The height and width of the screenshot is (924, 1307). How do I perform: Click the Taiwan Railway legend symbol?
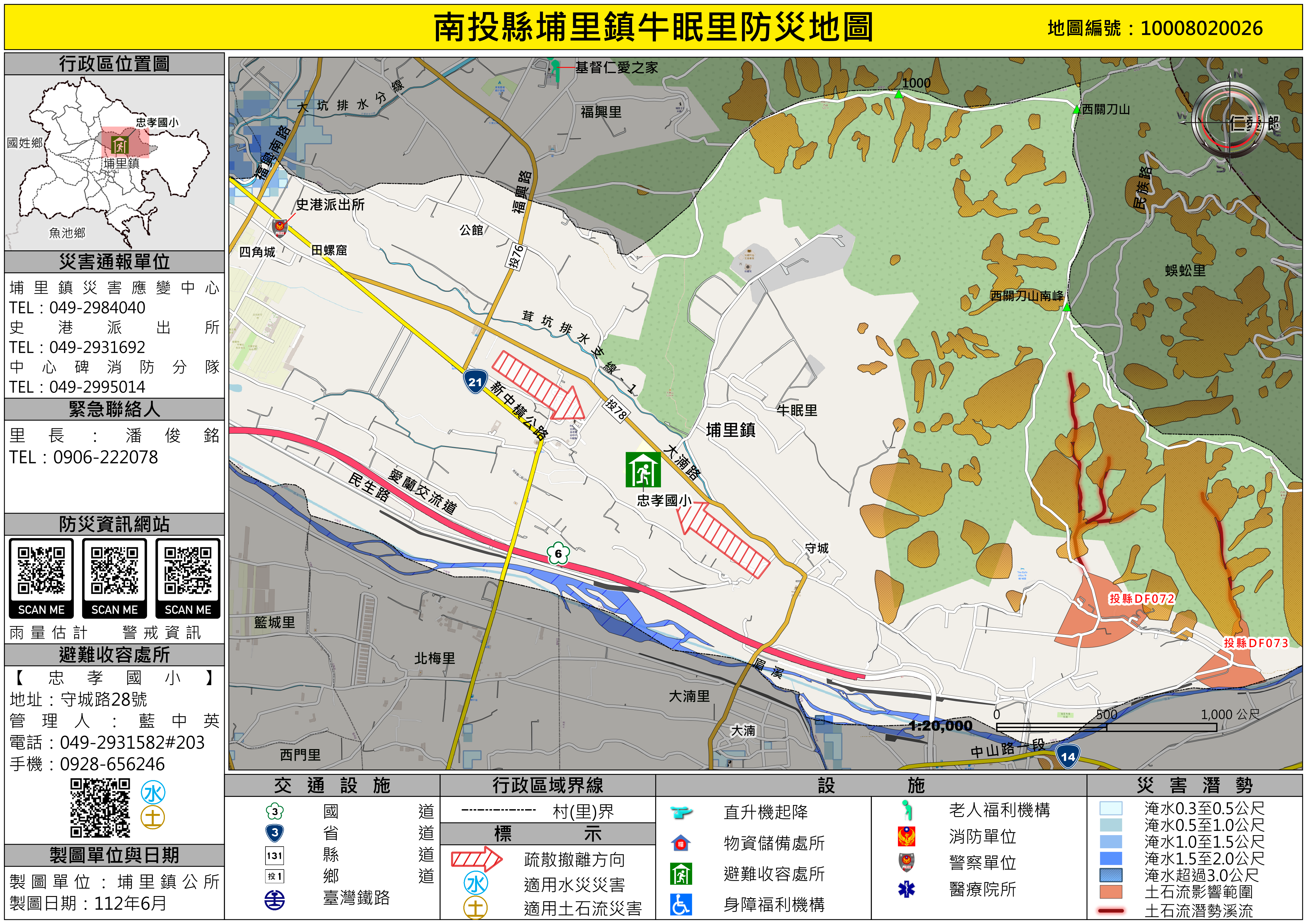coord(275,900)
